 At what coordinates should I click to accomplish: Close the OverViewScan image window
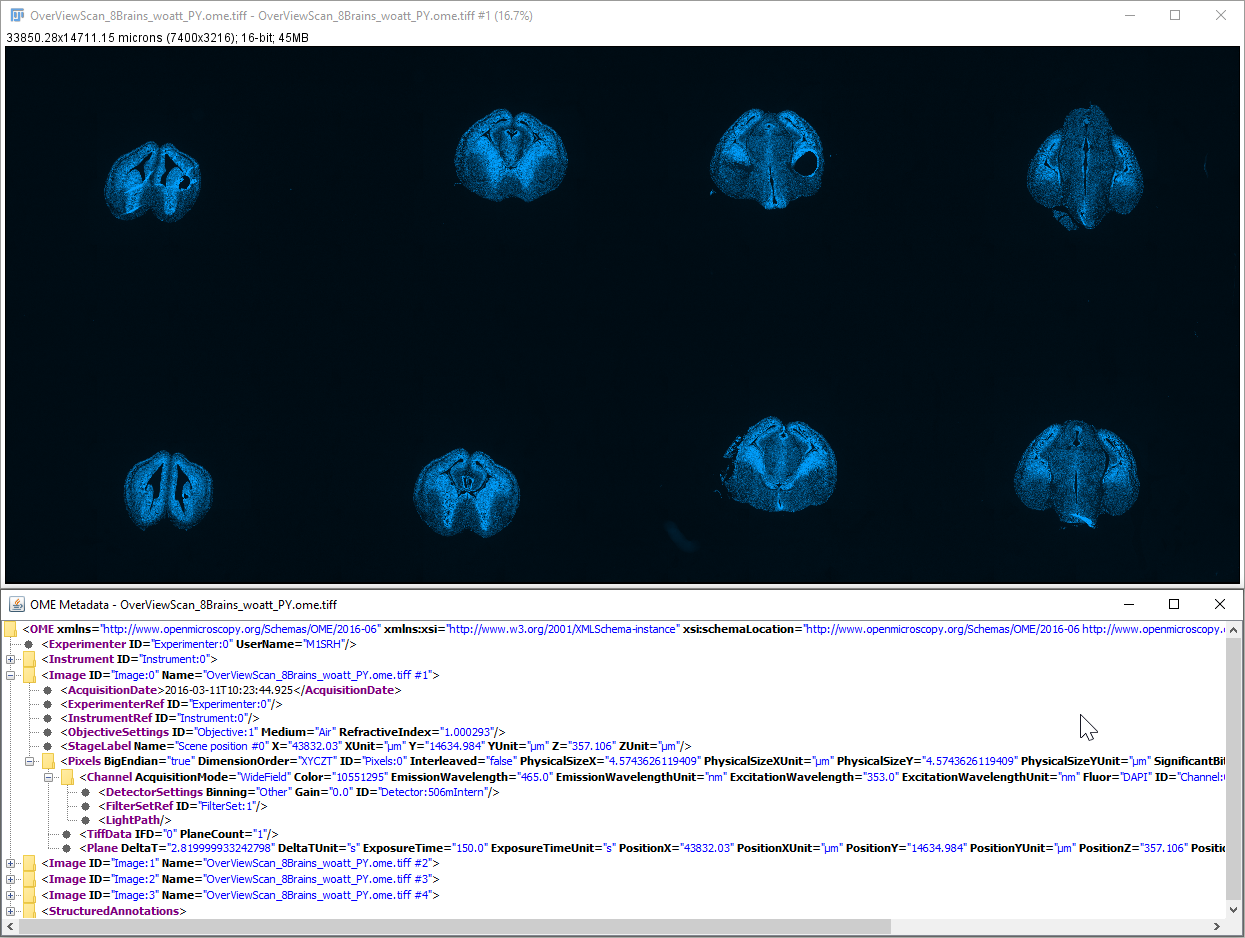coord(1220,15)
